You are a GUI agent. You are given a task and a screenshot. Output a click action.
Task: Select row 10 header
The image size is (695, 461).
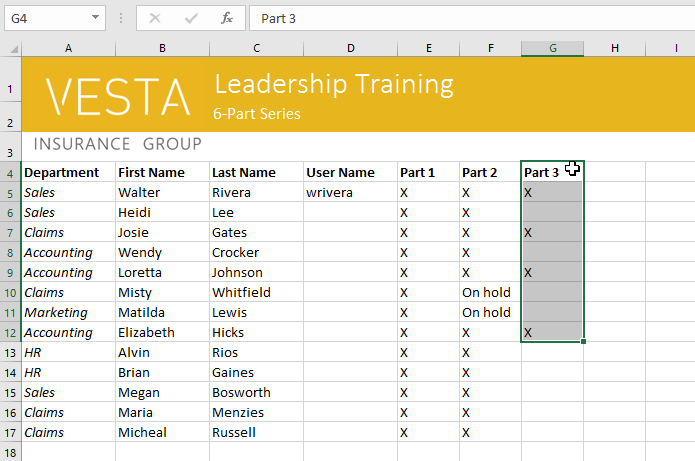[10, 292]
